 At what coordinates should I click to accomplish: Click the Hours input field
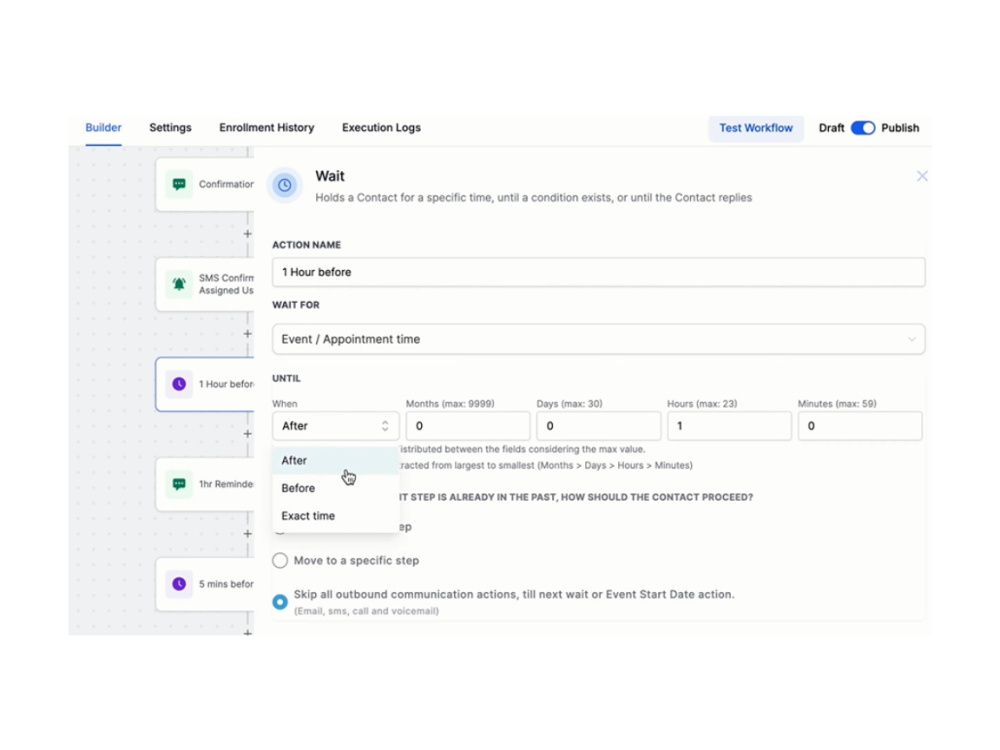coord(729,426)
